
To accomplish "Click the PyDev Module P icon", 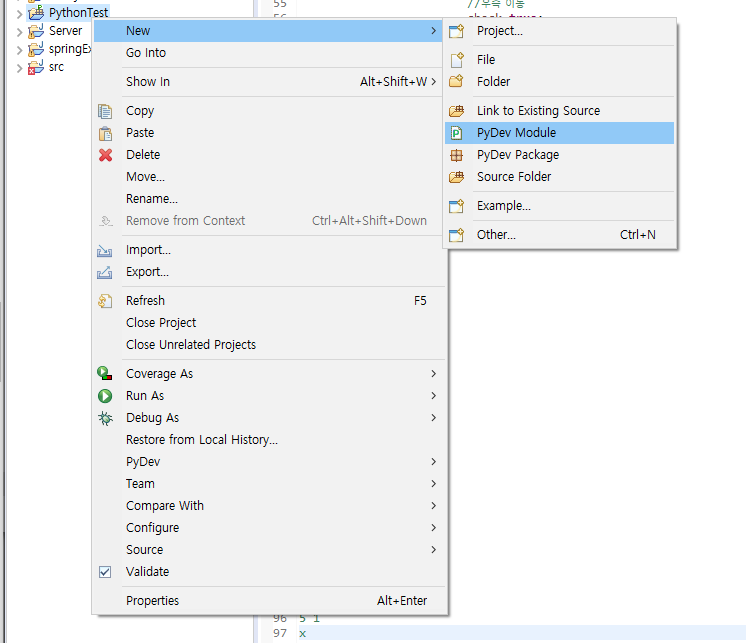I will (x=456, y=133).
